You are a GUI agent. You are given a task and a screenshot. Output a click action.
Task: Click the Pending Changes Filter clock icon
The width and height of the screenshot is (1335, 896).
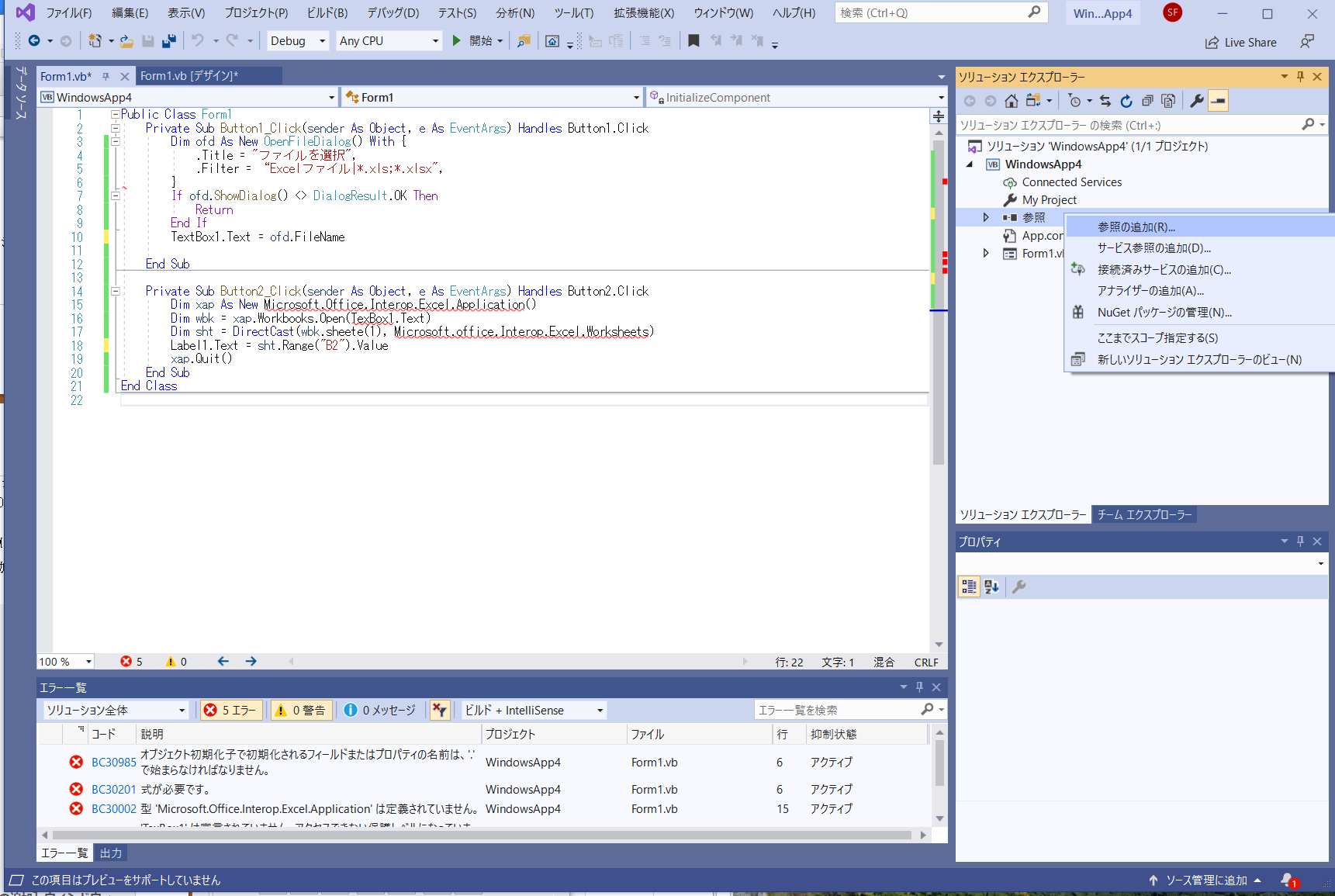pyautogui.click(x=1074, y=101)
